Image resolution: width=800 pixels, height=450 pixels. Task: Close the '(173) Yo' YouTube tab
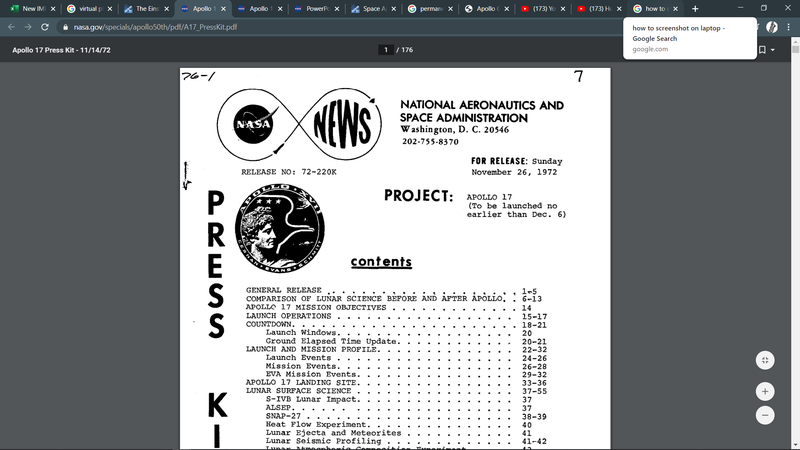(563, 9)
